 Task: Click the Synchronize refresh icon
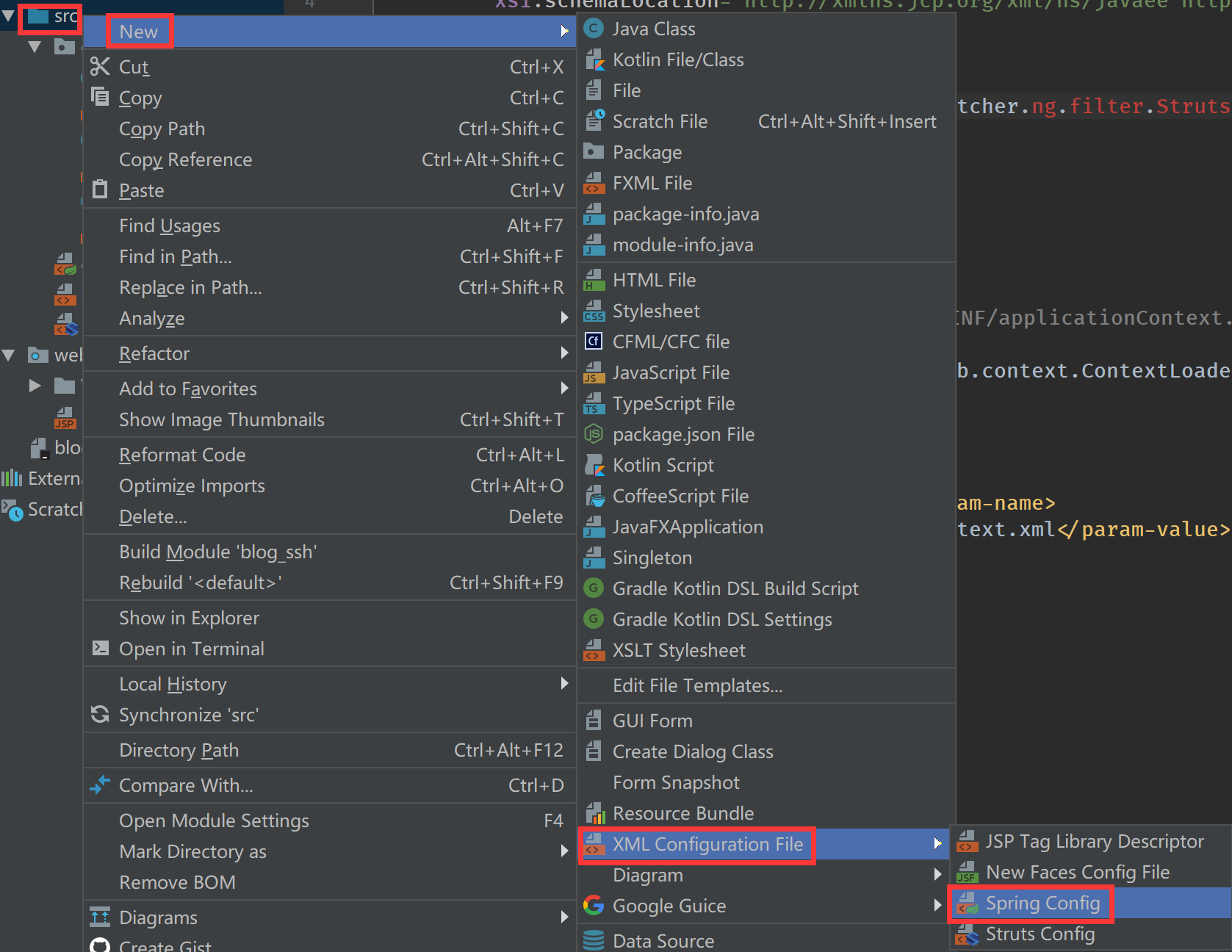(100, 714)
